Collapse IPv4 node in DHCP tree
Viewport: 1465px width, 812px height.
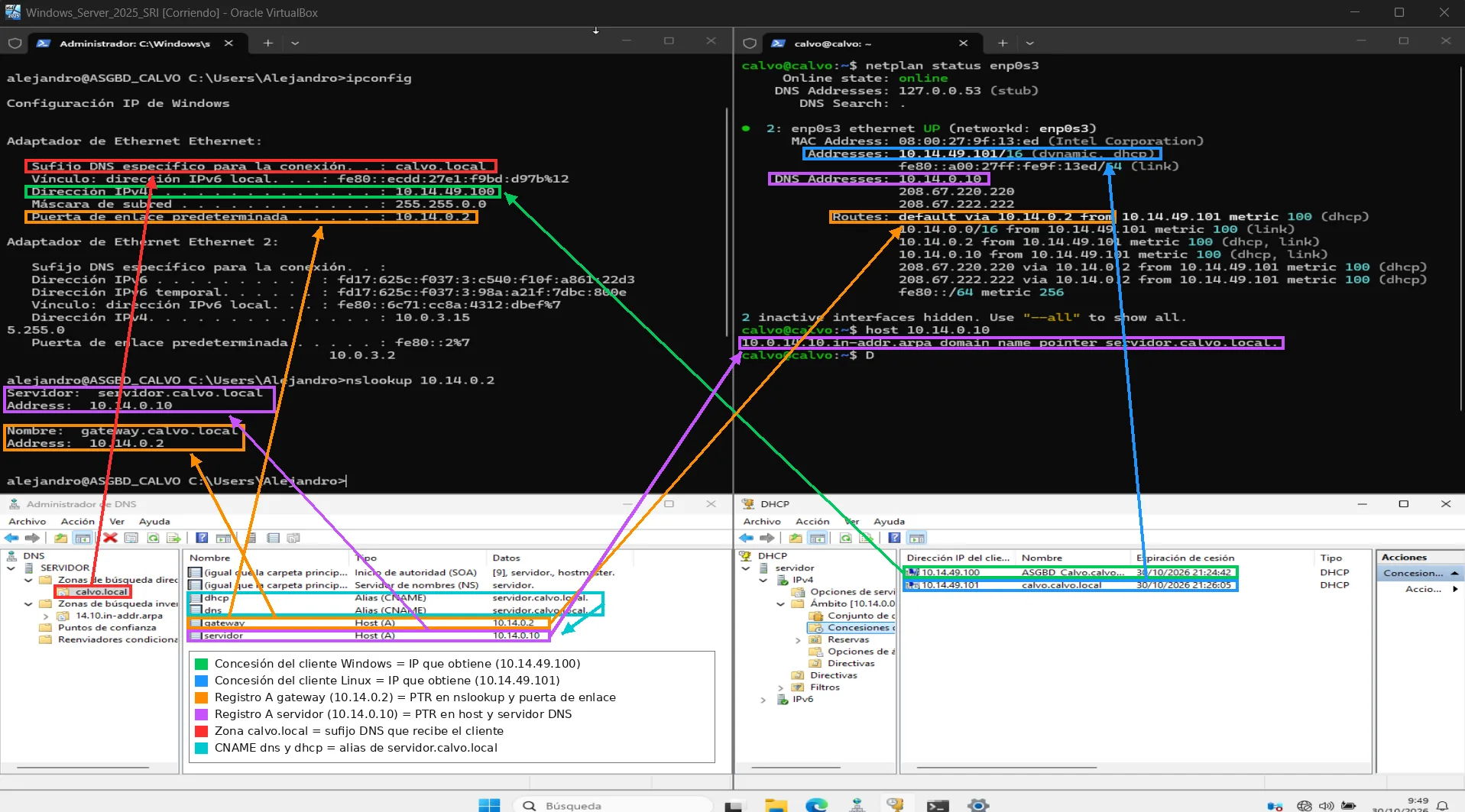763,580
